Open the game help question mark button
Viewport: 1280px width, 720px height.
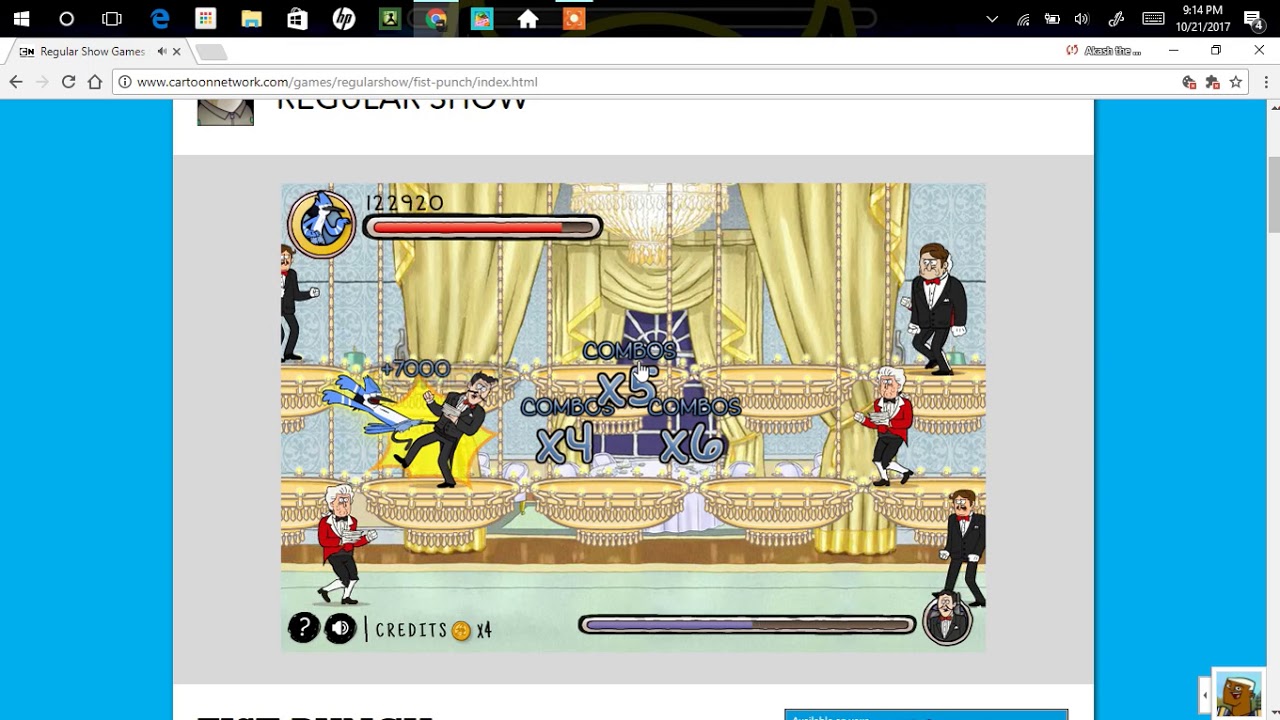pyautogui.click(x=303, y=628)
